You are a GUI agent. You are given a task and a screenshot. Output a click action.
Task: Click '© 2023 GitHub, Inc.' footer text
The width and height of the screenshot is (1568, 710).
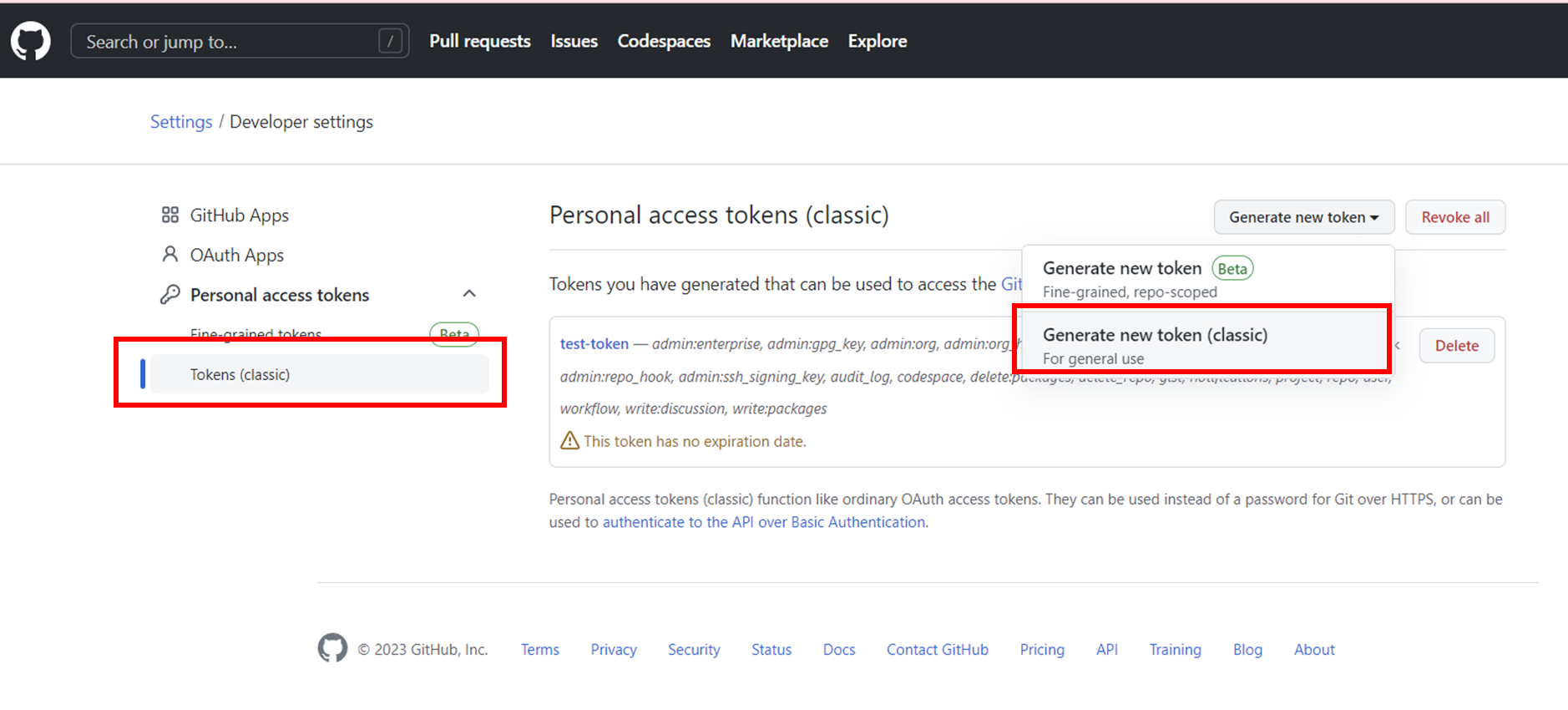423,649
